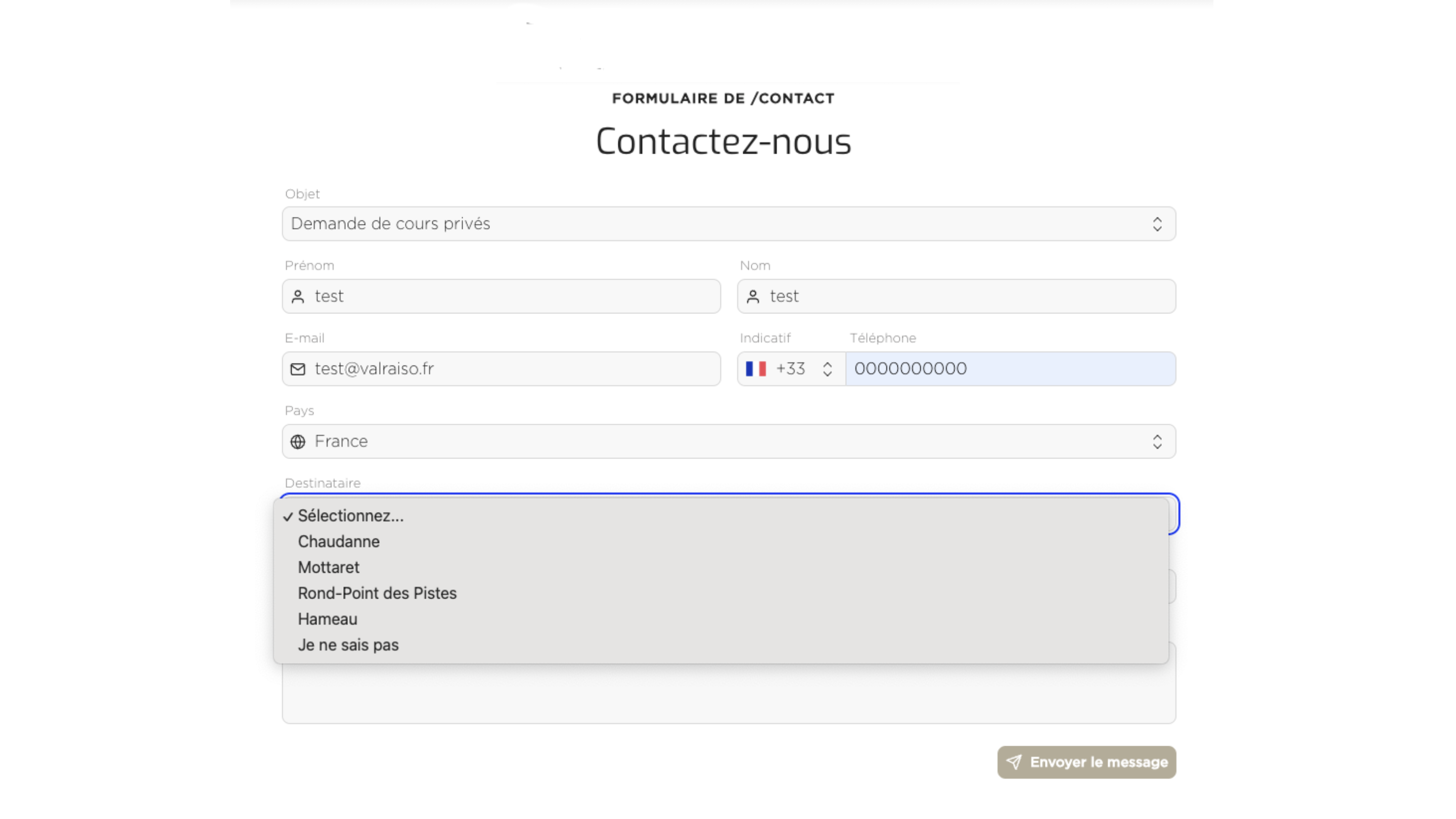
Task: Select the Hameau option
Action: (327, 619)
